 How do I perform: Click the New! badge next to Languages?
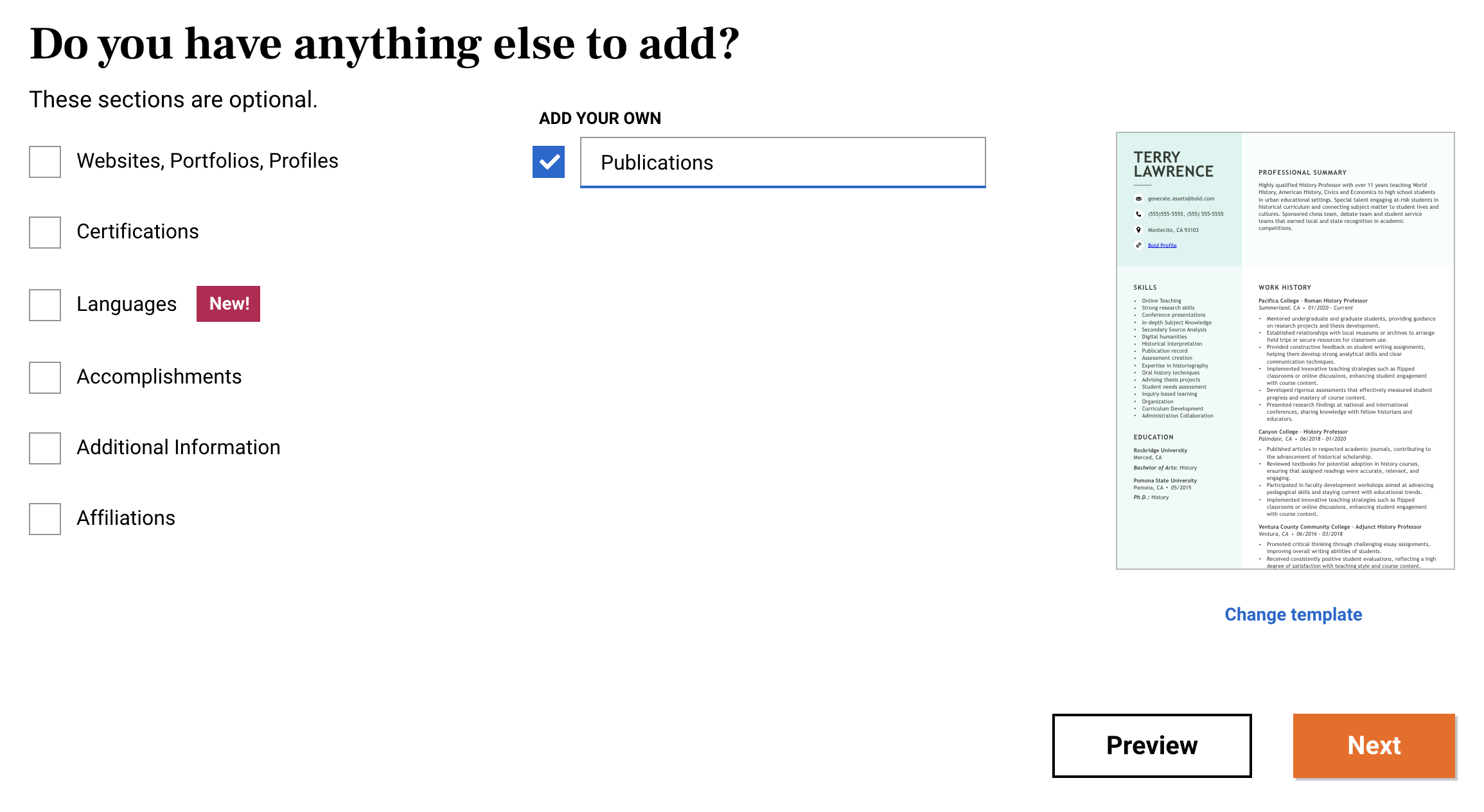tap(228, 304)
